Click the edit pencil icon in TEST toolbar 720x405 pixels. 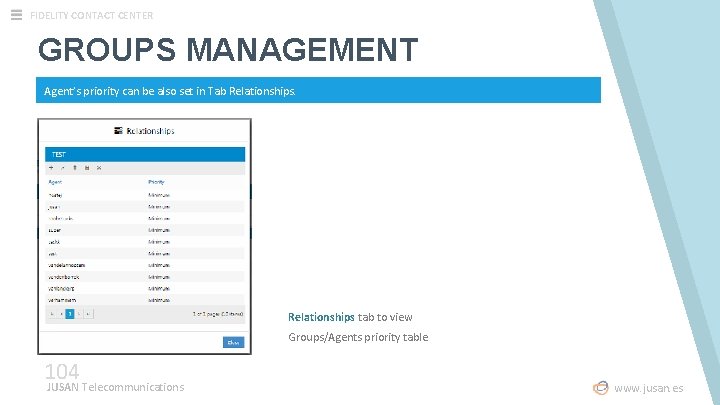coord(63,168)
